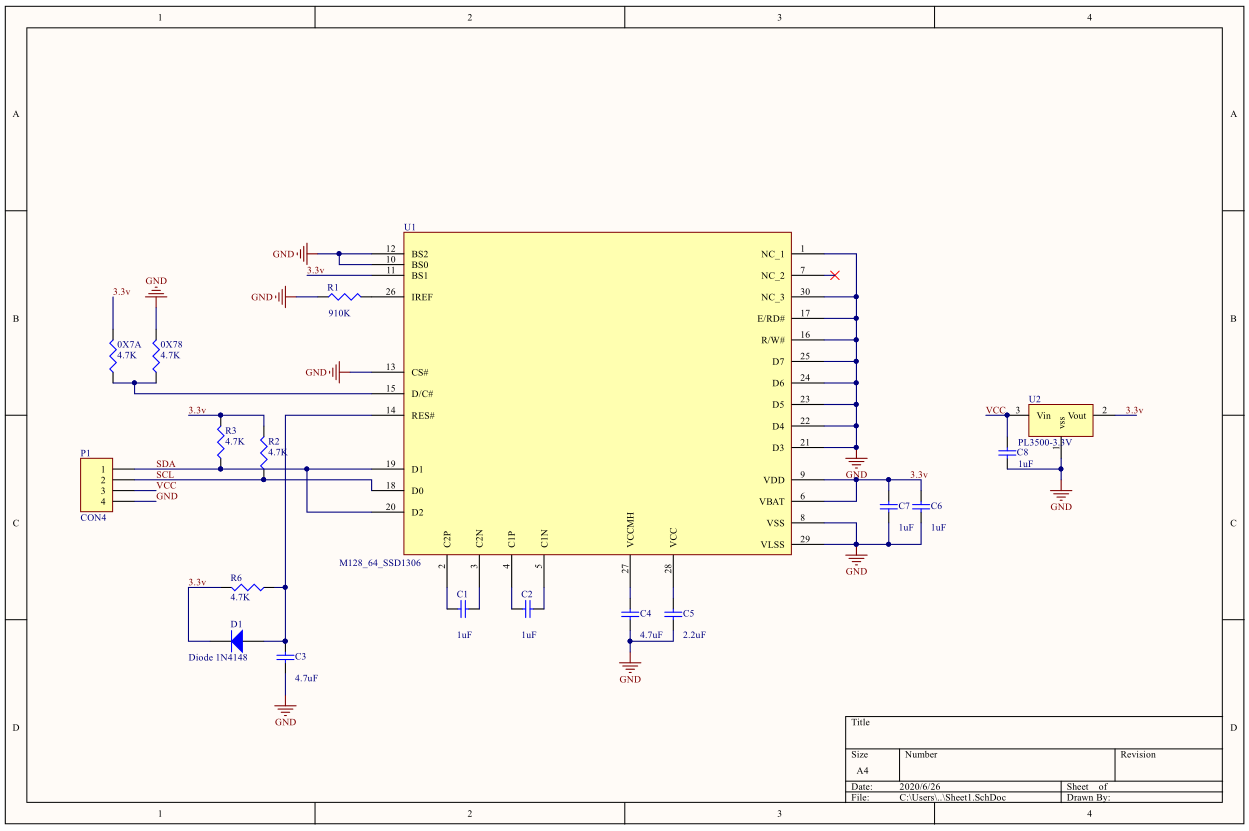Click the P1 CON4 connector

96,486
